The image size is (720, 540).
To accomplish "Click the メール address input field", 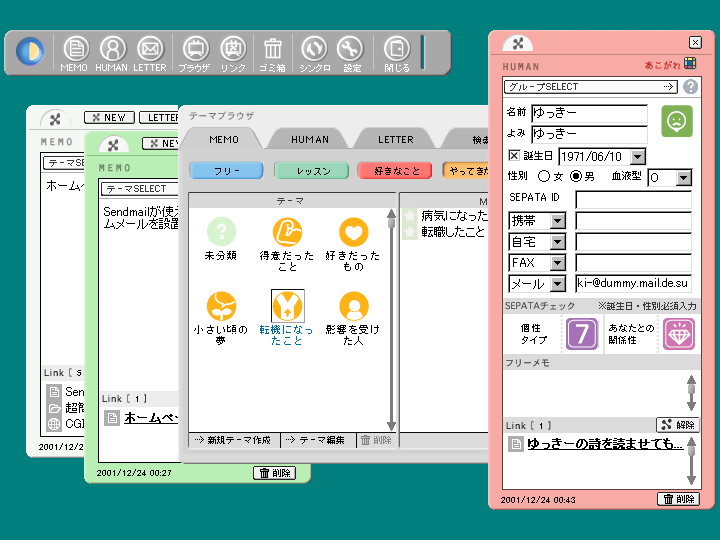I will (x=634, y=283).
